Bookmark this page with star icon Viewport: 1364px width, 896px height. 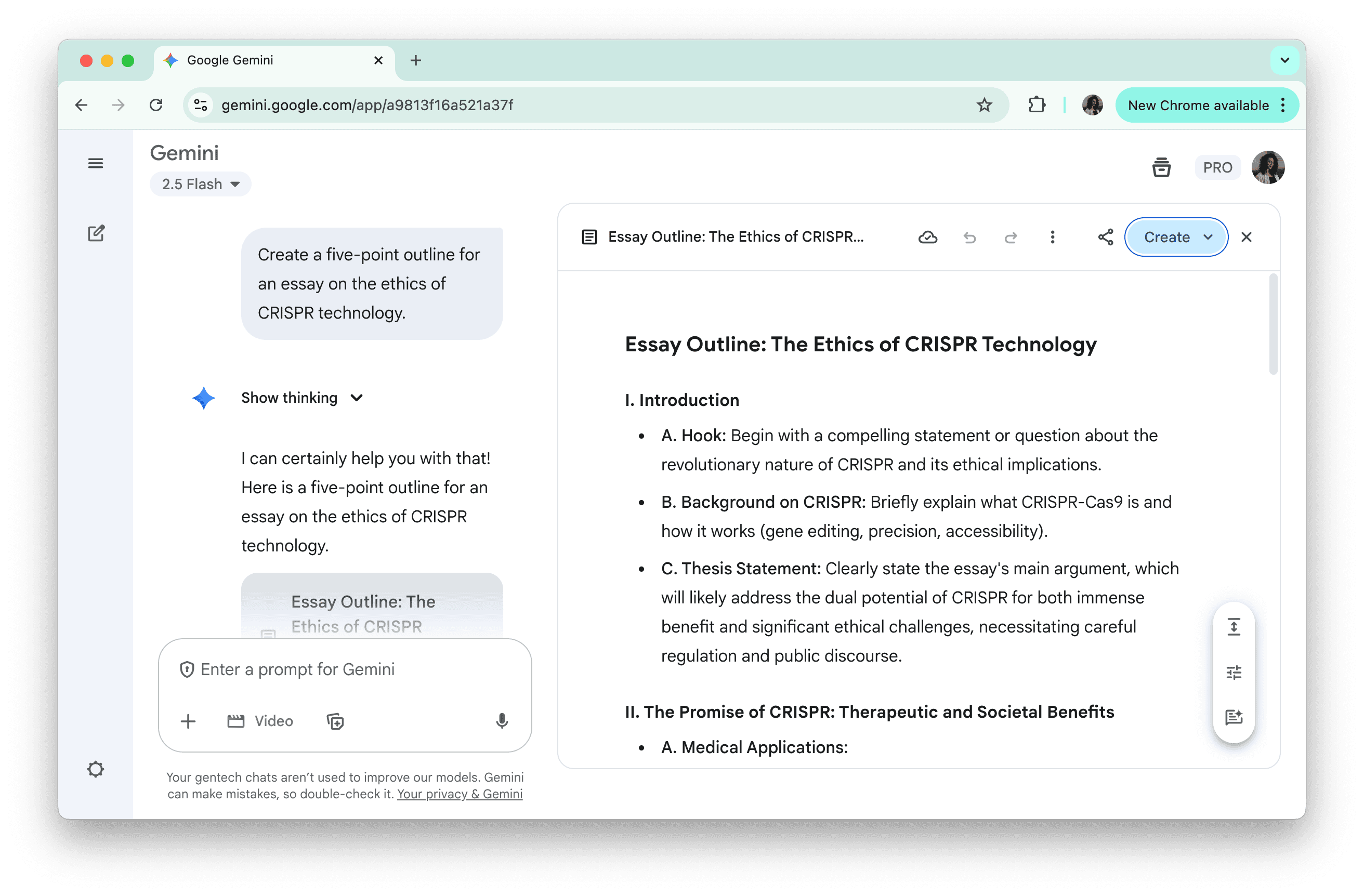click(984, 105)
